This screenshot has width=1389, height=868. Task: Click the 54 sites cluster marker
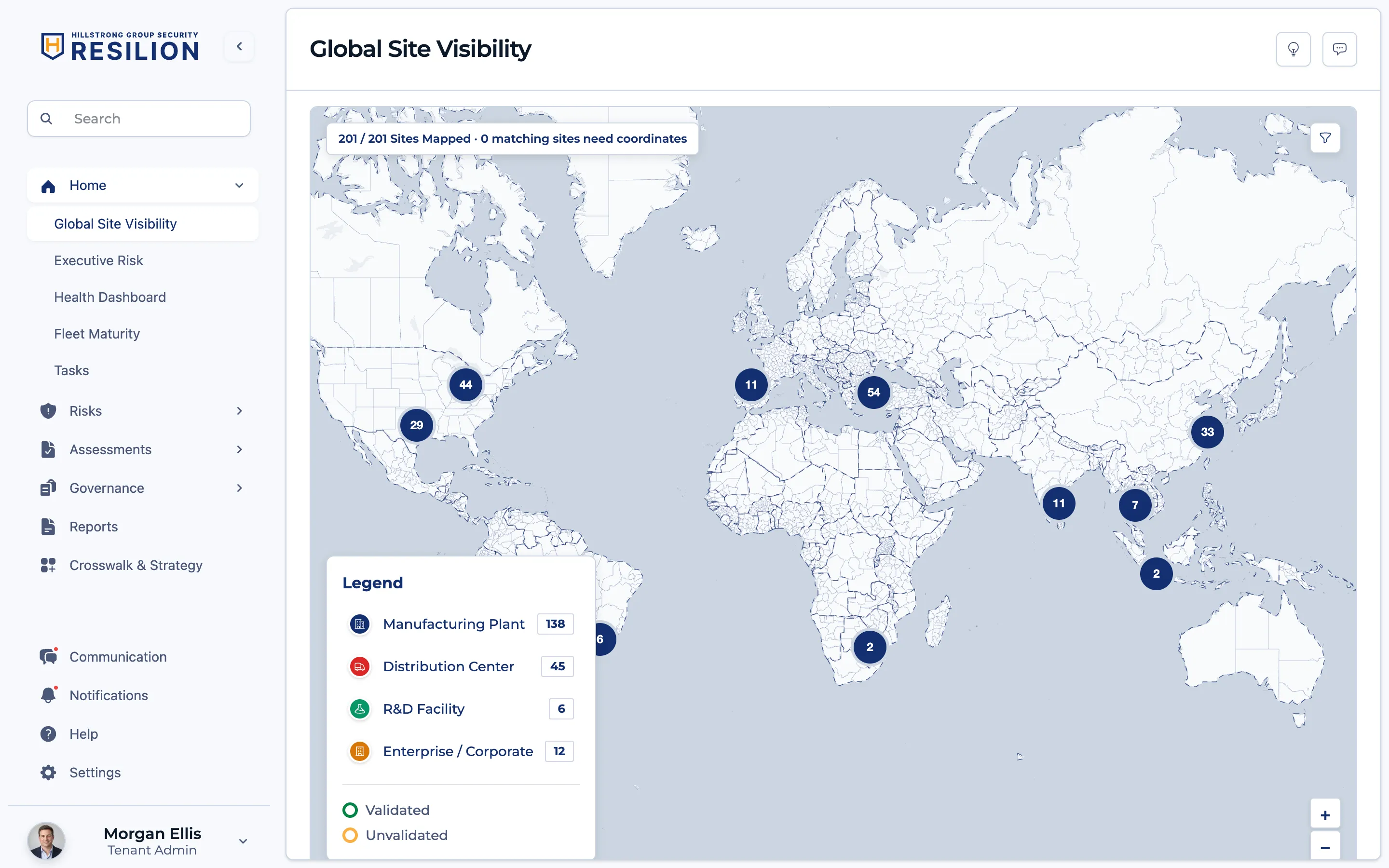873,392
